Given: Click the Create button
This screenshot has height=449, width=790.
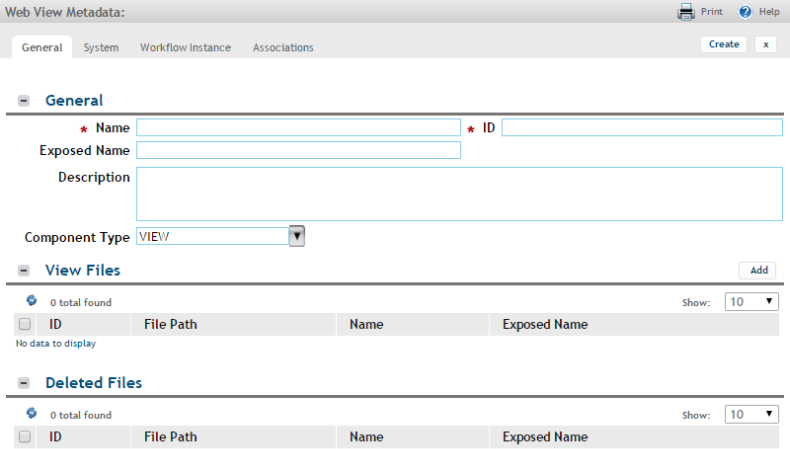Looking at the screenshot, I should point(724,44).
